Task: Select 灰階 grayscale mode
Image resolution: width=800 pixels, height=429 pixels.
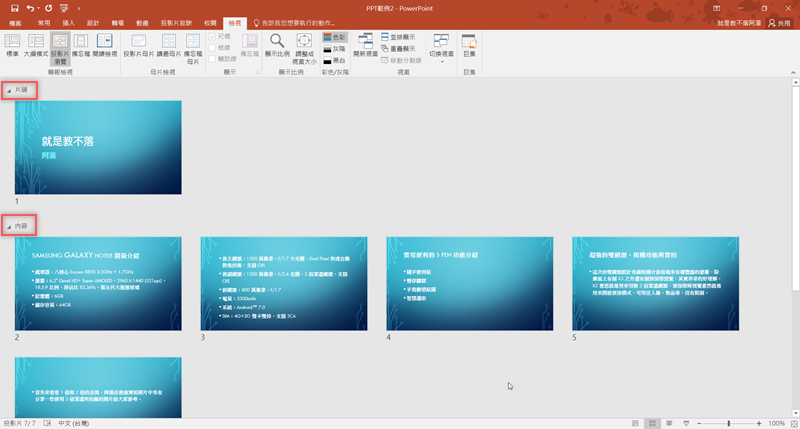Action: point(335,47)
